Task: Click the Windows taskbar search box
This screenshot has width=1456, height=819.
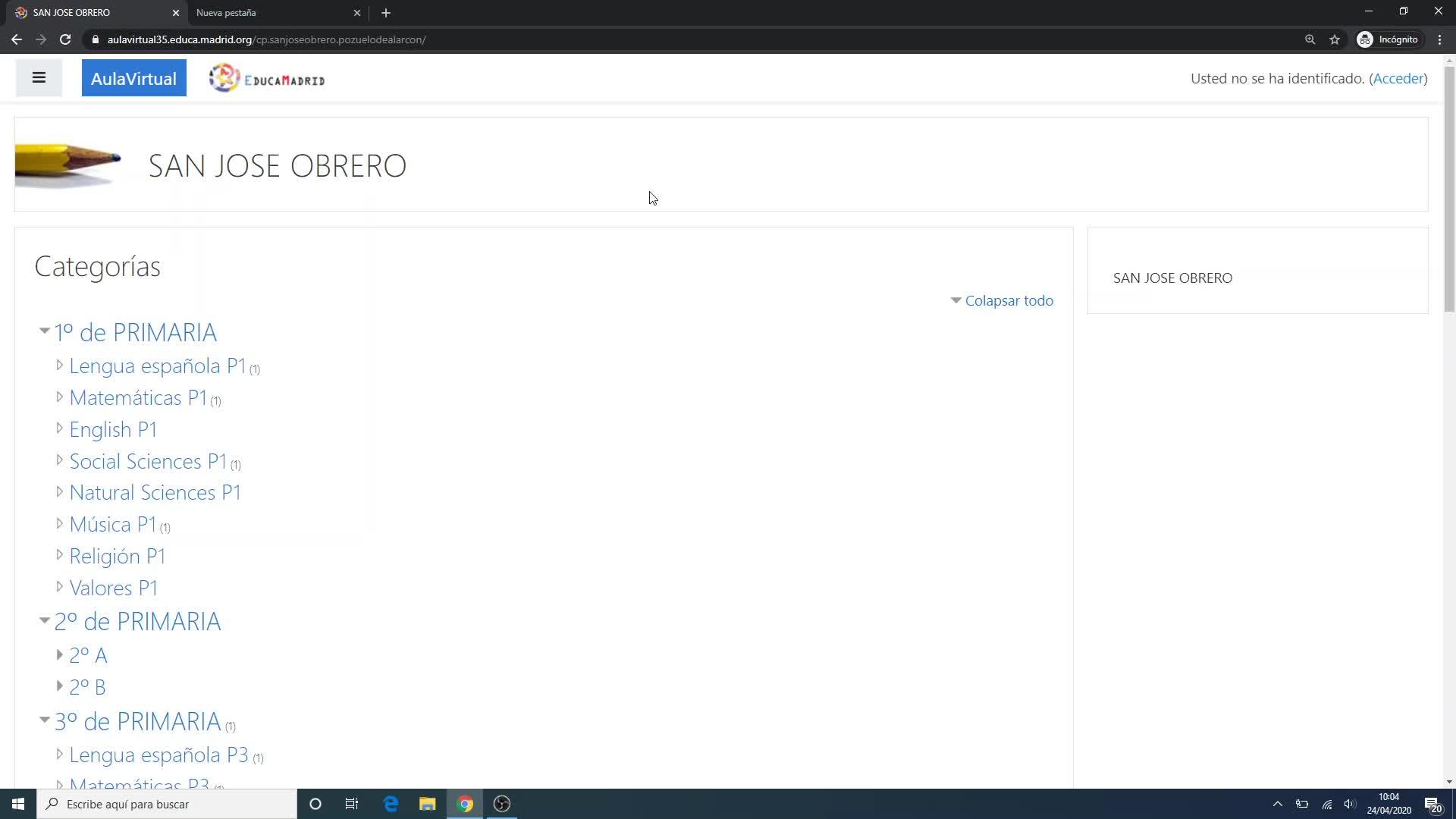Action: 167,804
